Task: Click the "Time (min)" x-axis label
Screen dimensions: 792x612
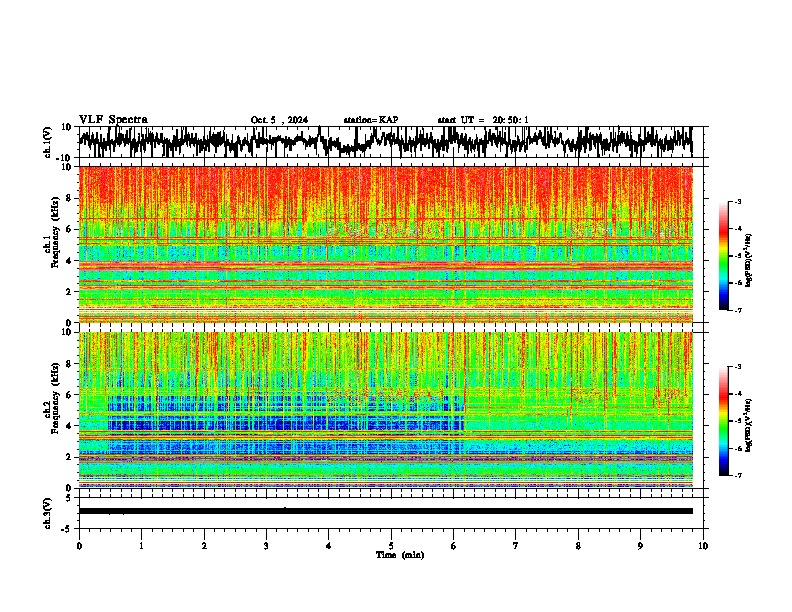Action: point(400,555)
